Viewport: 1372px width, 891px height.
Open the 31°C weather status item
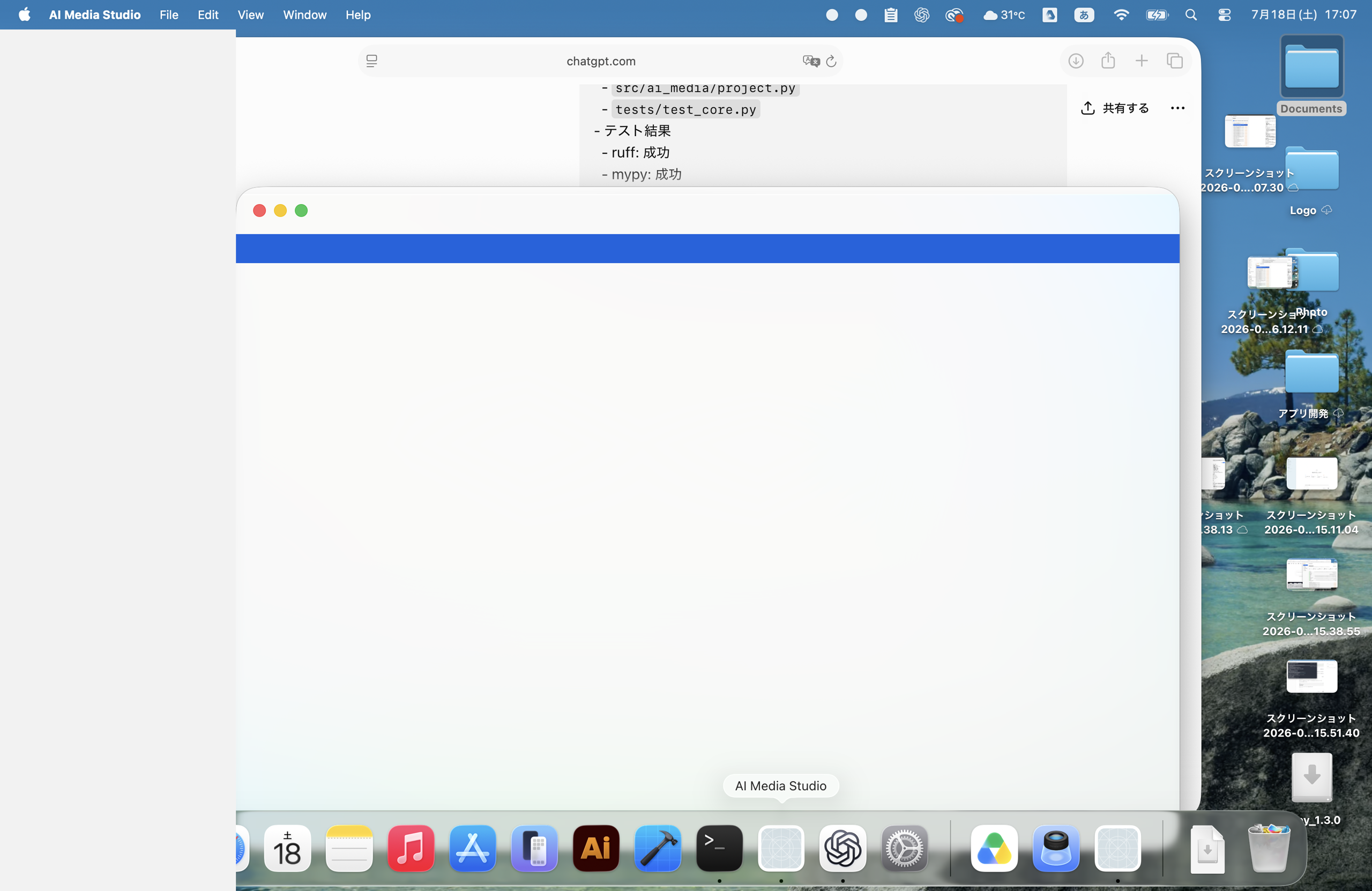tap(1004, 15)
